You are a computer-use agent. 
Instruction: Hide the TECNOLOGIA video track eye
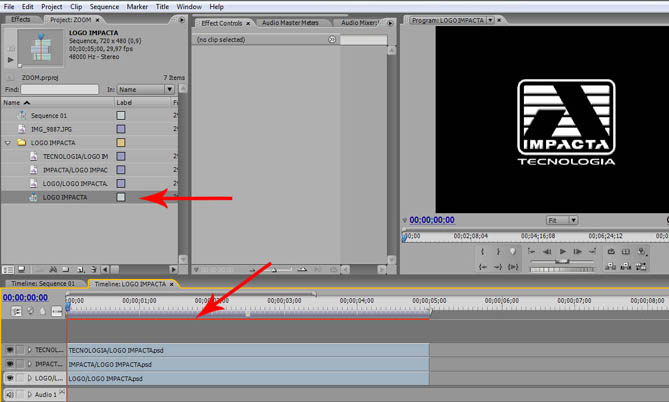pyautogui.click(x=9, y=351)
